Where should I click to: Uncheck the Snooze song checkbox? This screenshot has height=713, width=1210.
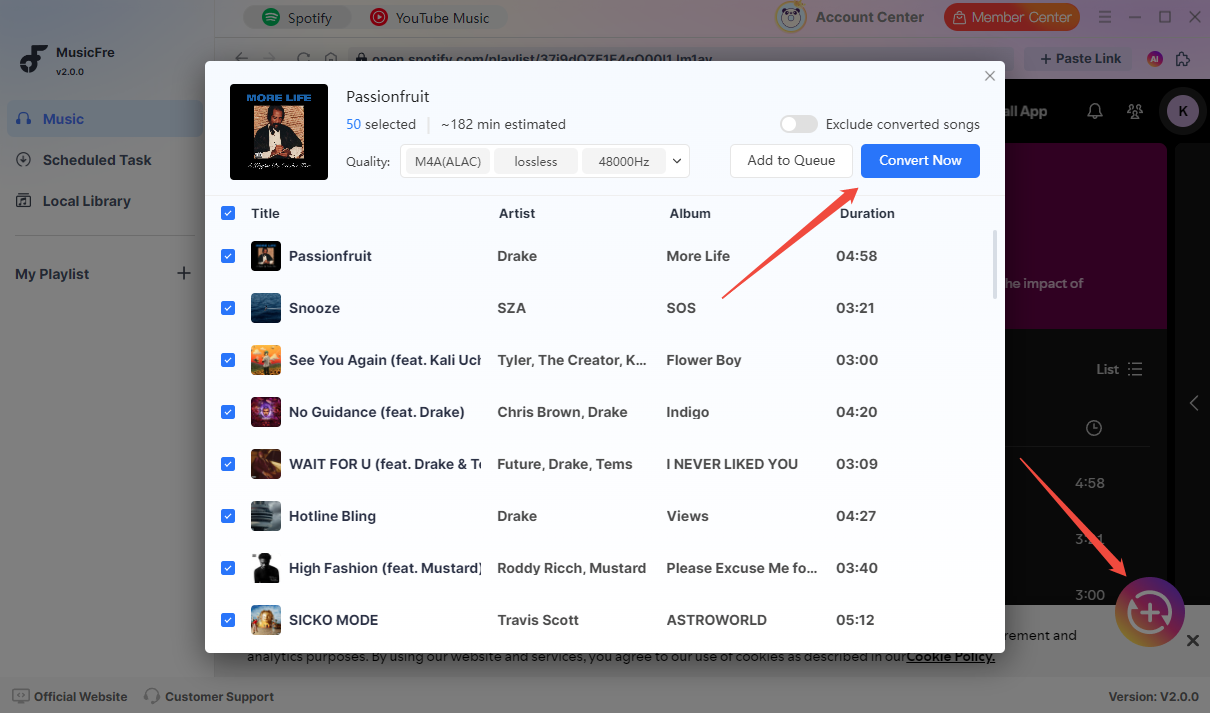[228, 308]
